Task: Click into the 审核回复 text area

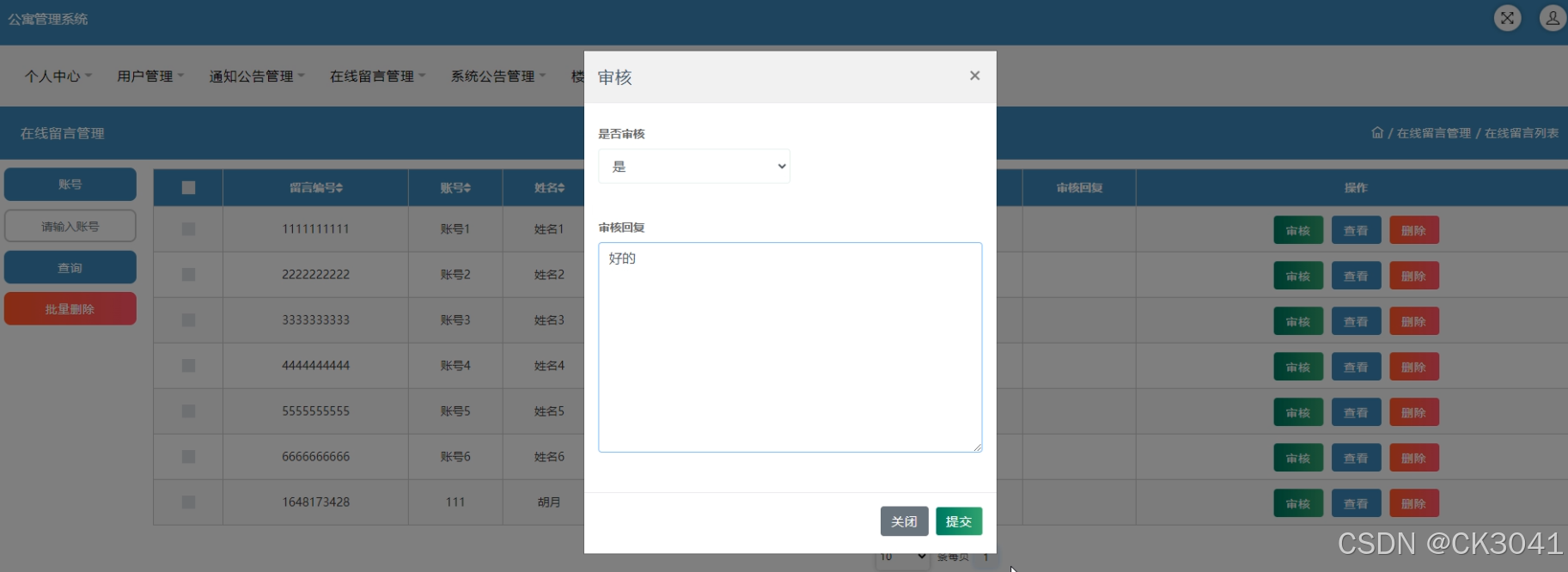Action: [x=790, y=347]
